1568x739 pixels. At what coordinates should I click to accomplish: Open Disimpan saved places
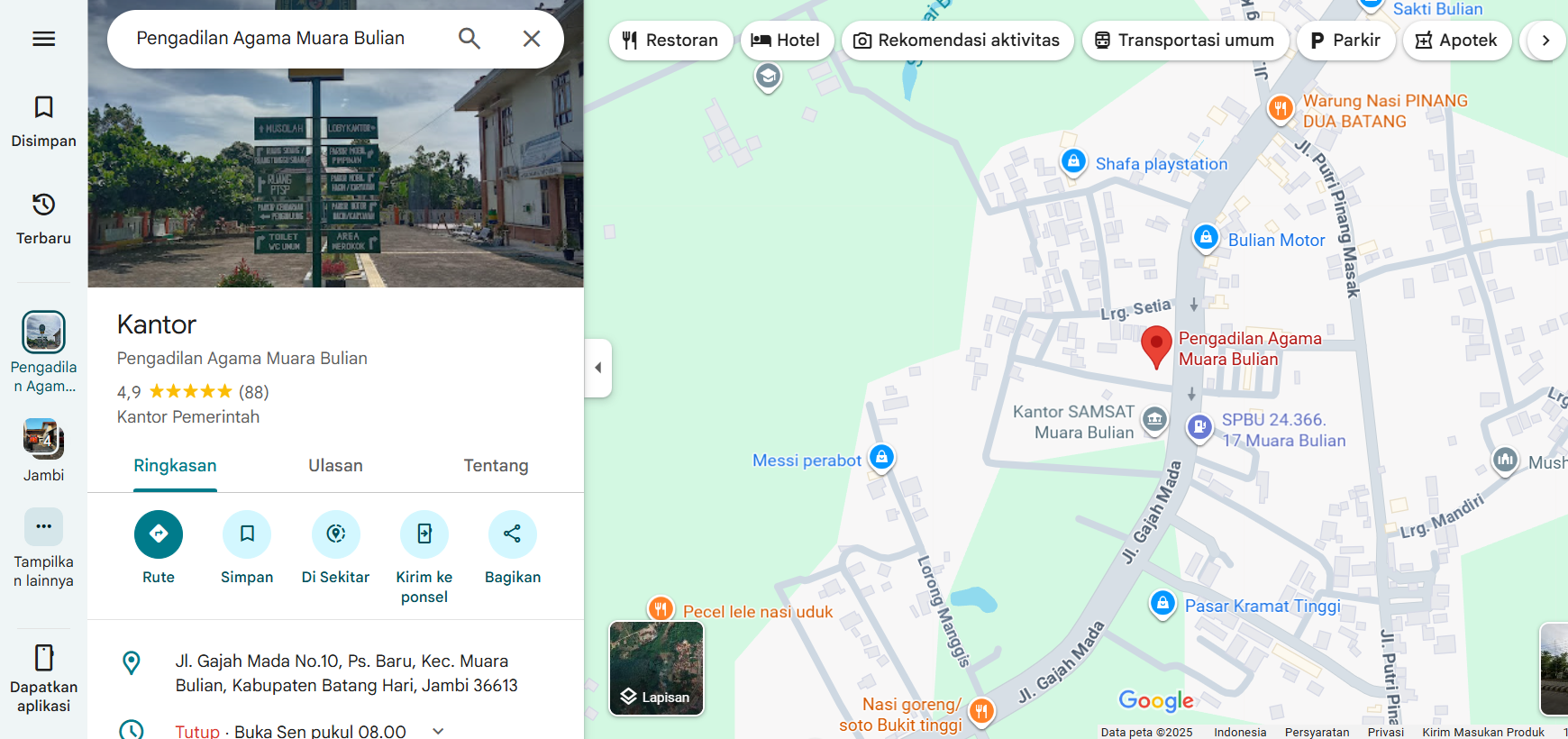pyautogui.click(x=43, y=122)
